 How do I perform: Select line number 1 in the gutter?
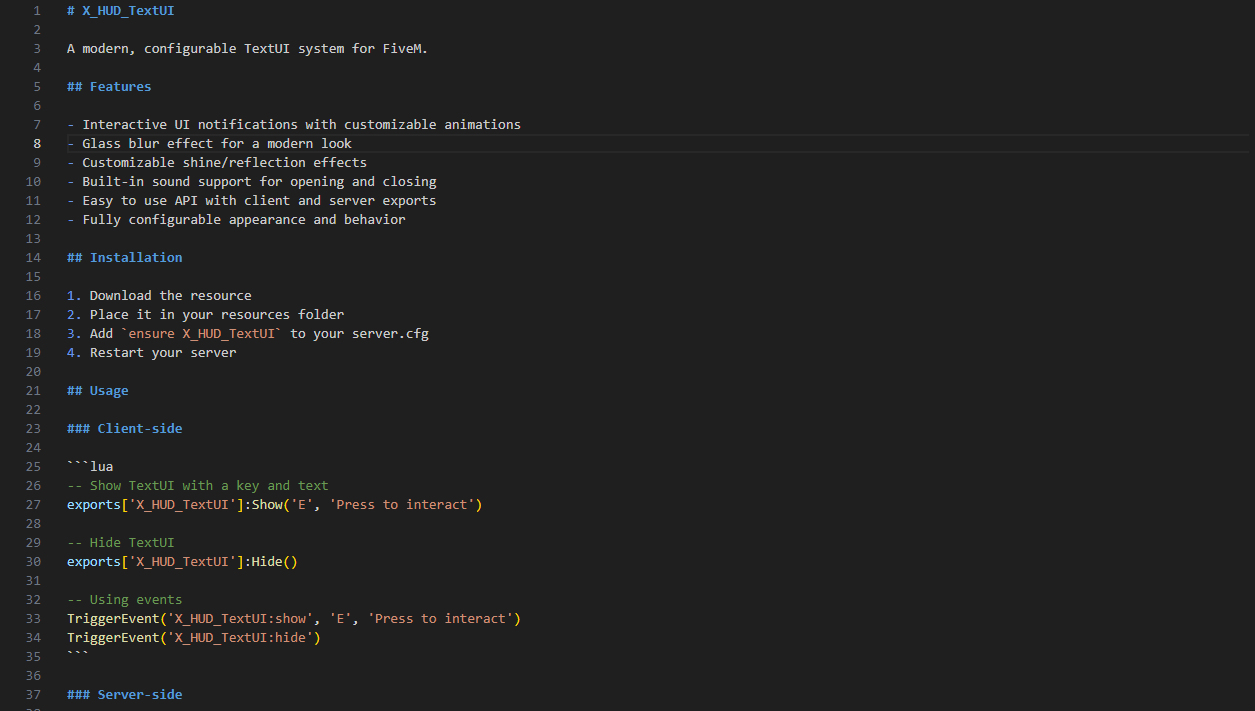click(37, 10)
